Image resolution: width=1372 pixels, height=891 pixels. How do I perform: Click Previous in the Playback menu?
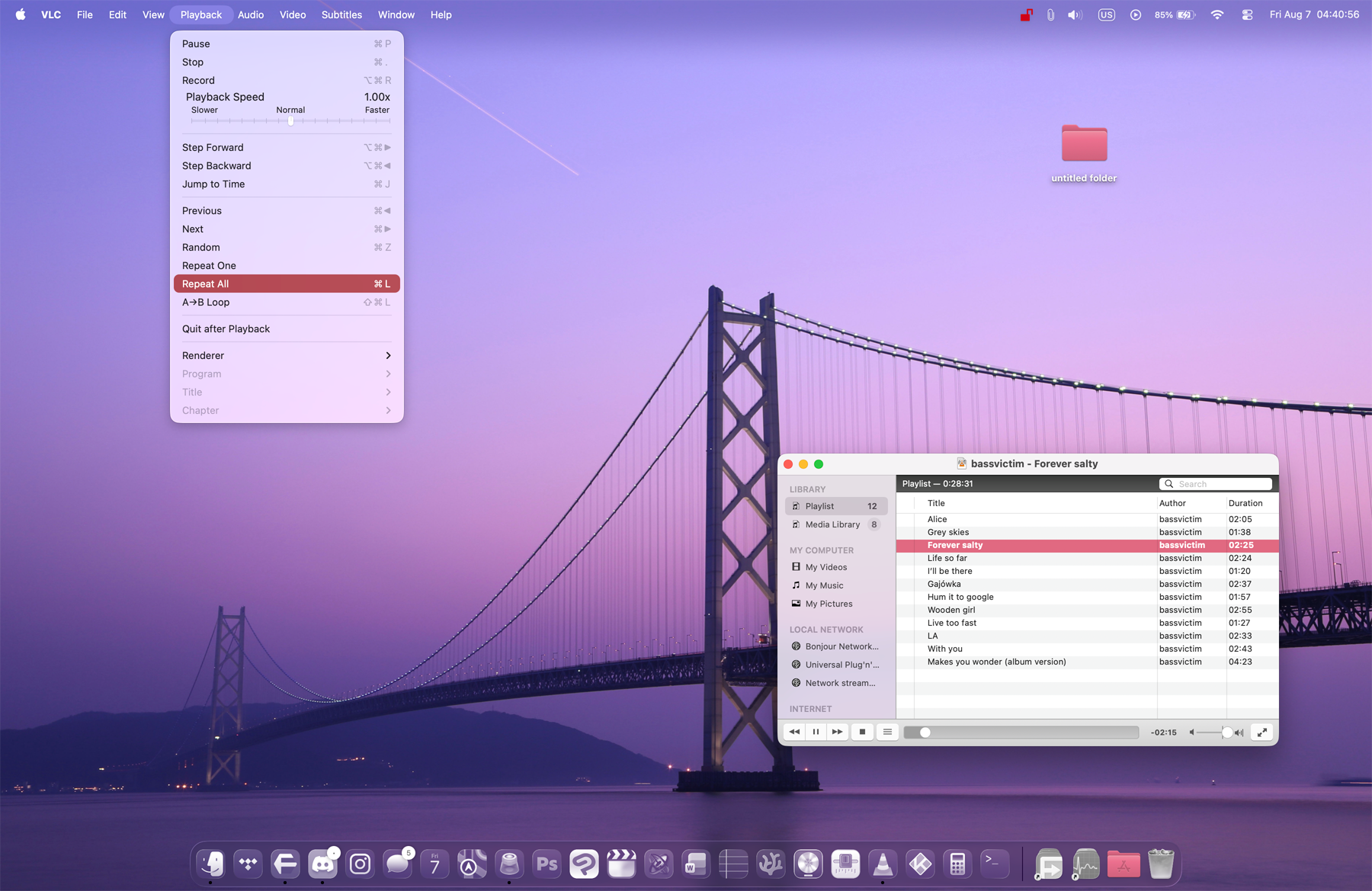(287, 210)
